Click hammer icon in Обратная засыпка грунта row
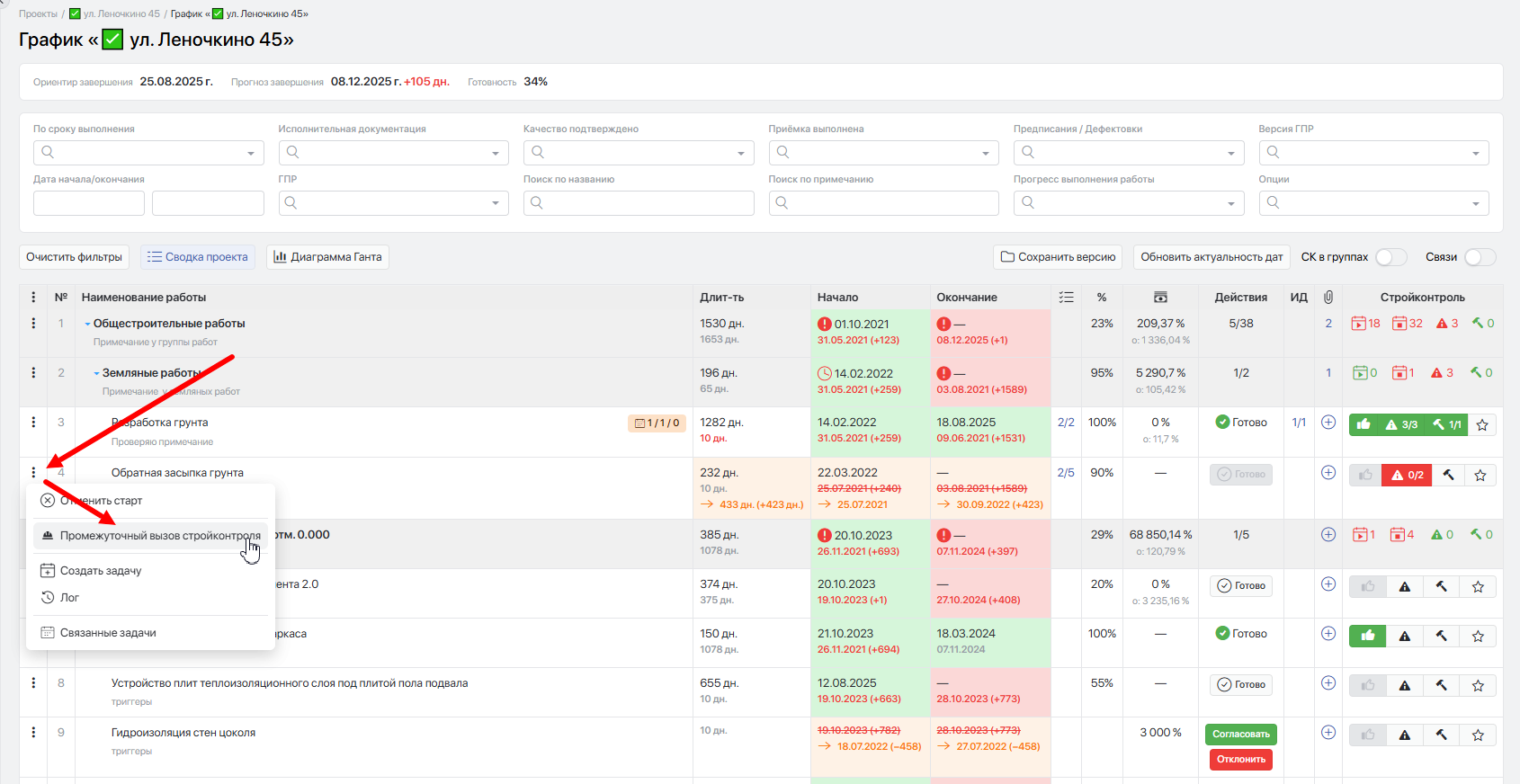 [1448, 475]
